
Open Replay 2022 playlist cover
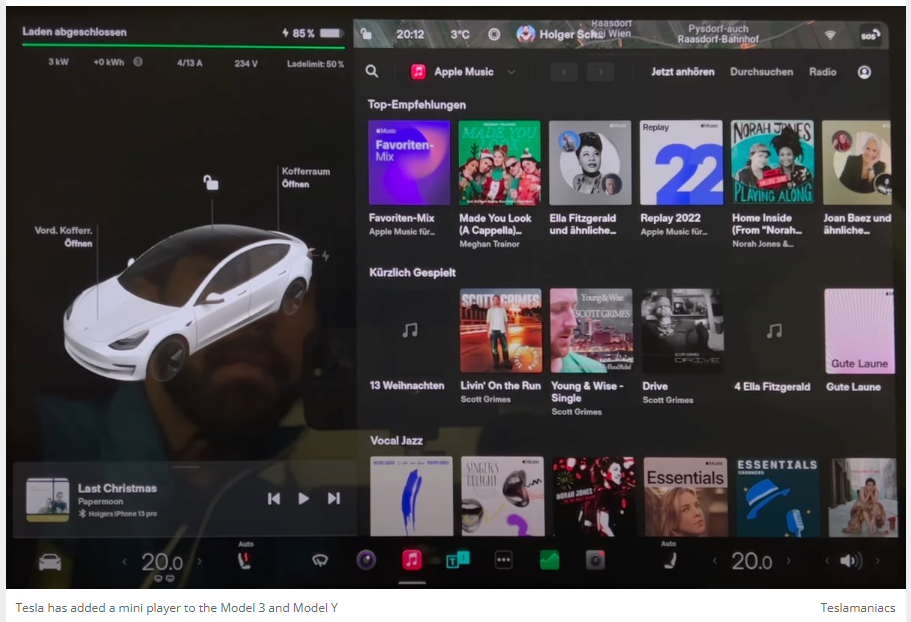(682, 163)
